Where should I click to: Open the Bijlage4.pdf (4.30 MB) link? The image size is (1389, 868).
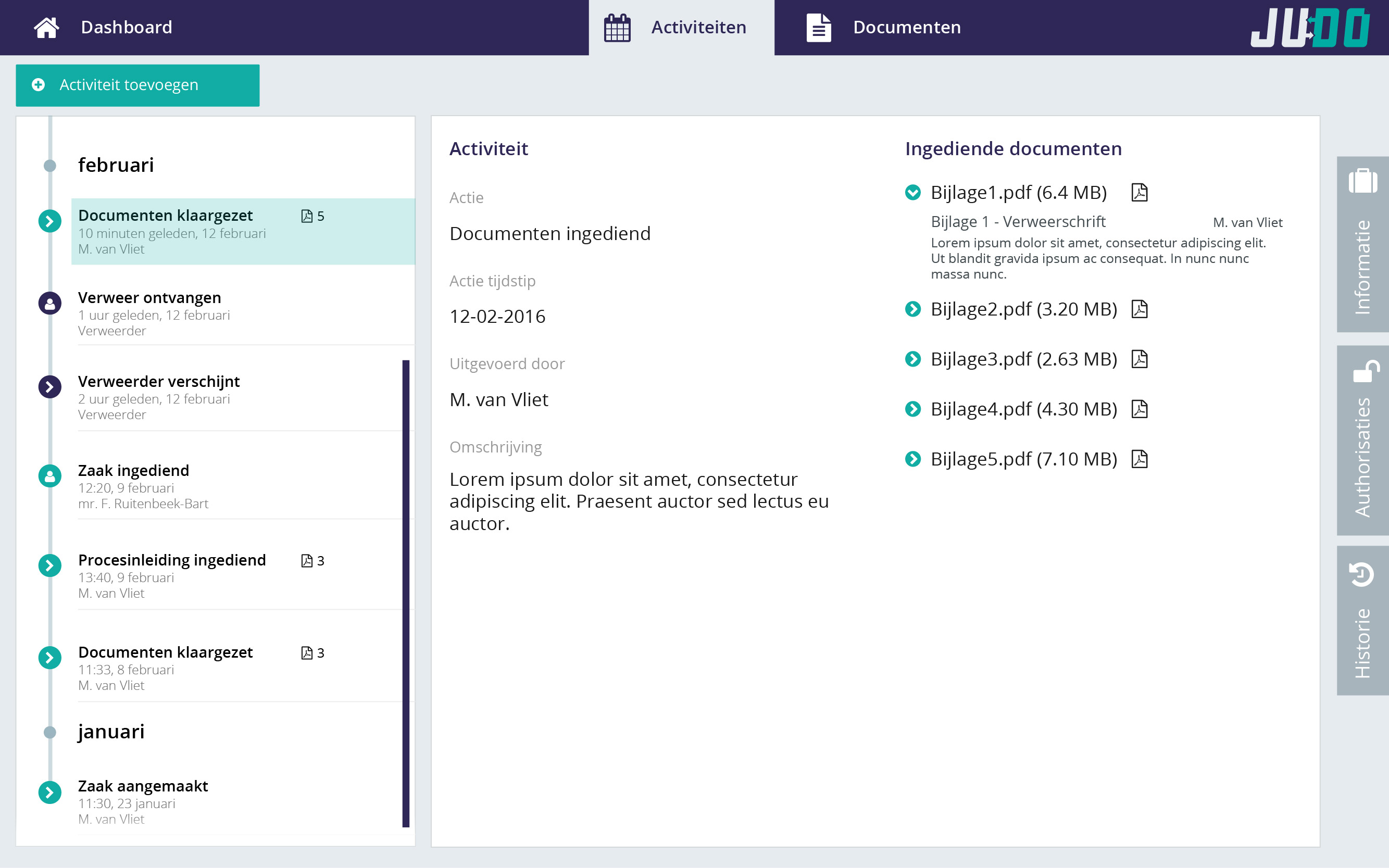[x=1024, y=409]
